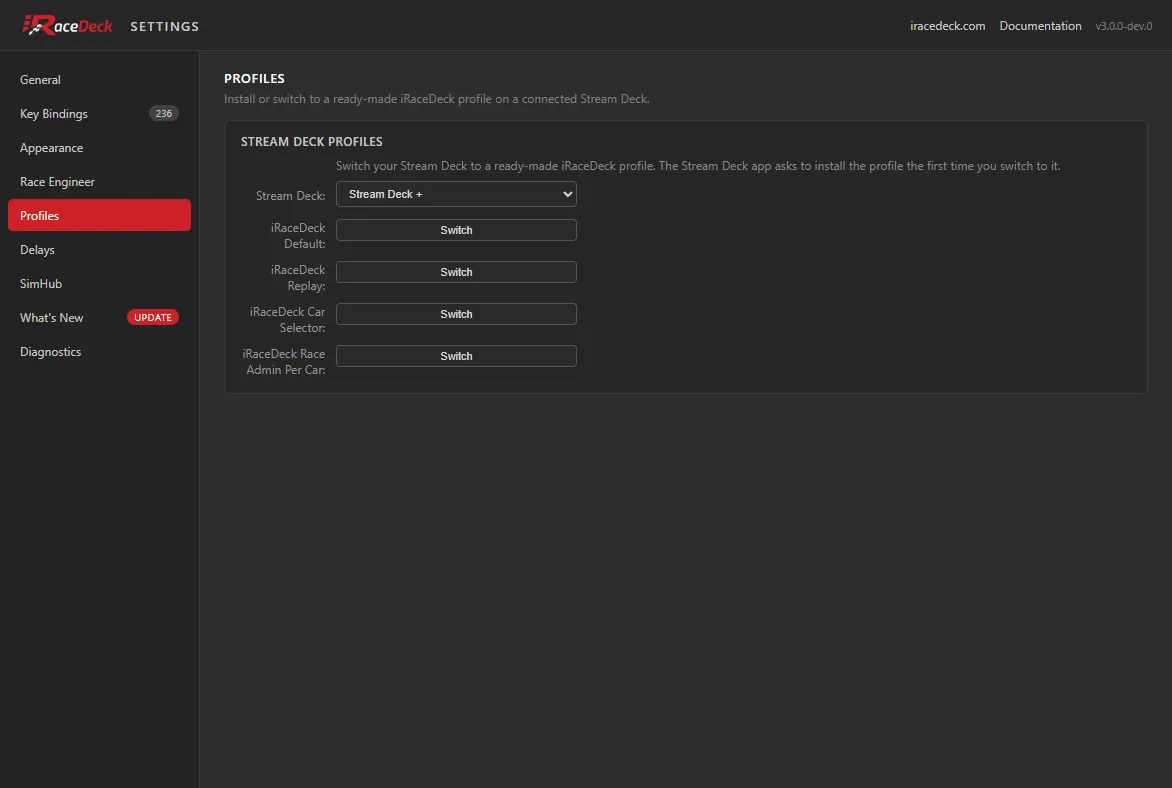1172x788 pixels.
Task: Open the Key Bindings section
Action: (99, 114)
